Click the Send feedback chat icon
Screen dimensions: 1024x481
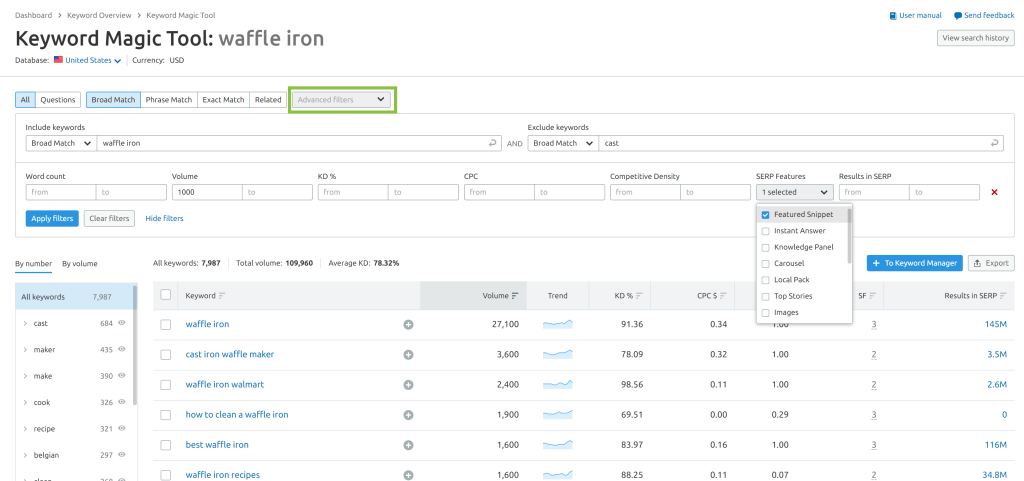(958, 16)
